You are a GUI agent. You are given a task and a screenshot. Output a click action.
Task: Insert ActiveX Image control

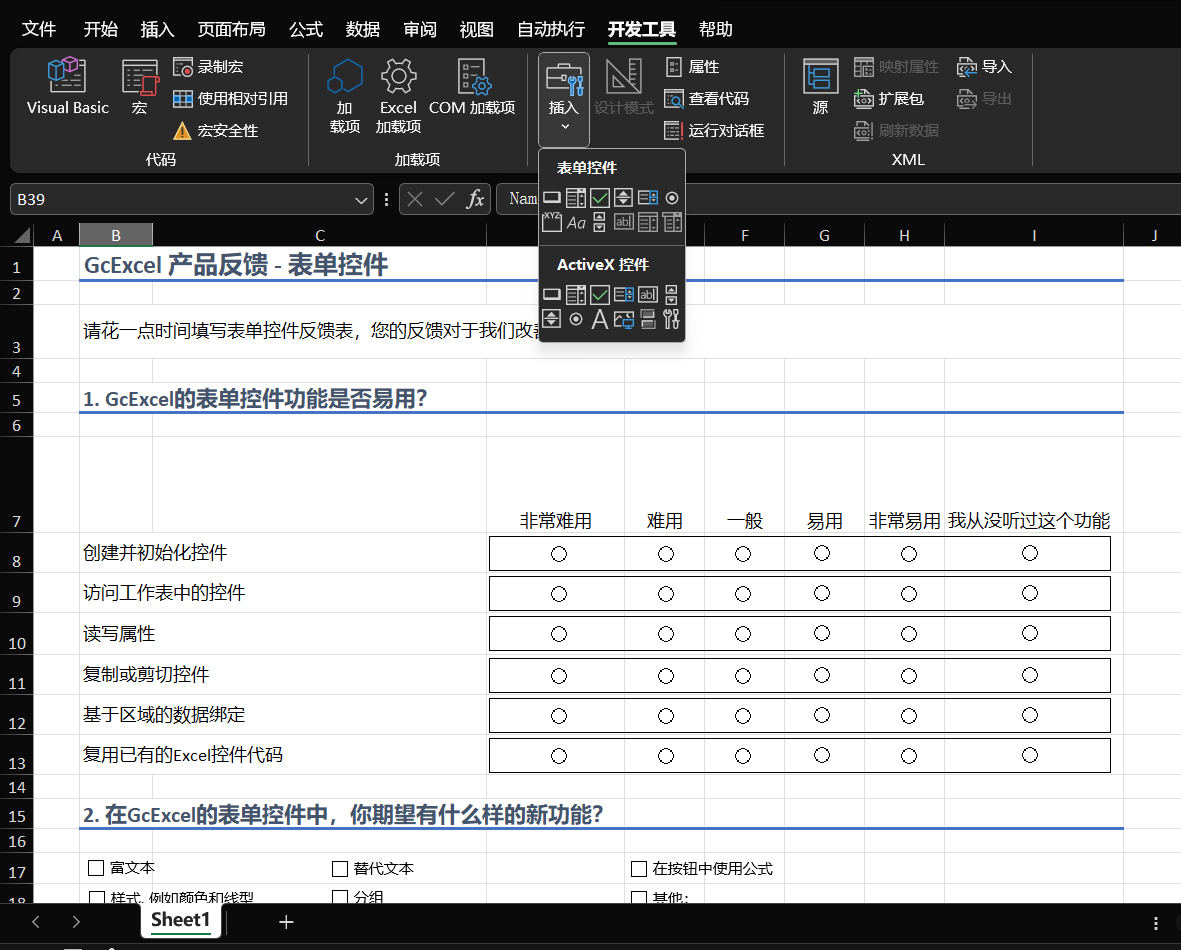pos(624,319)
